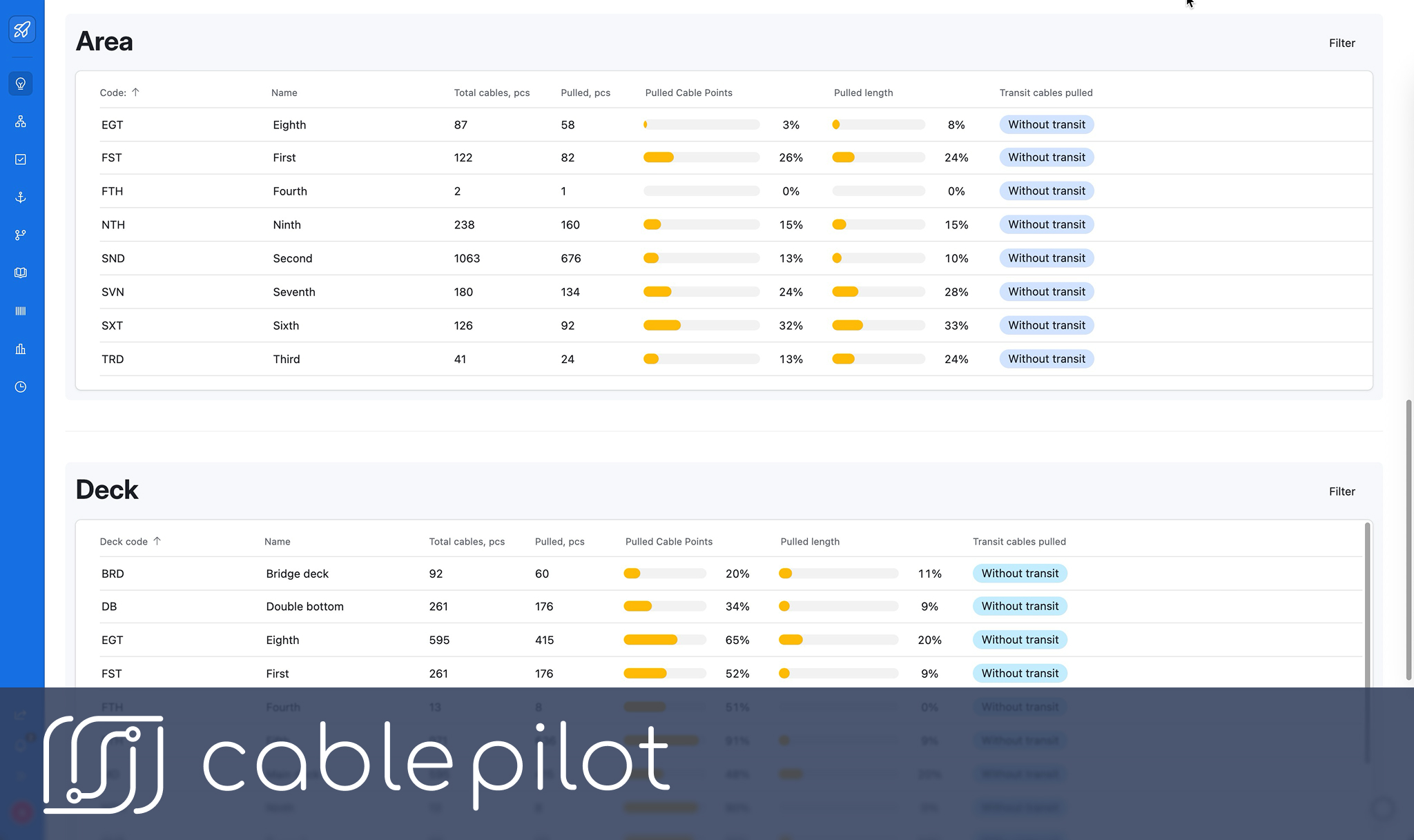
Task: Open the bar chart sidebar icon
Action: click(x=21, y=349)
